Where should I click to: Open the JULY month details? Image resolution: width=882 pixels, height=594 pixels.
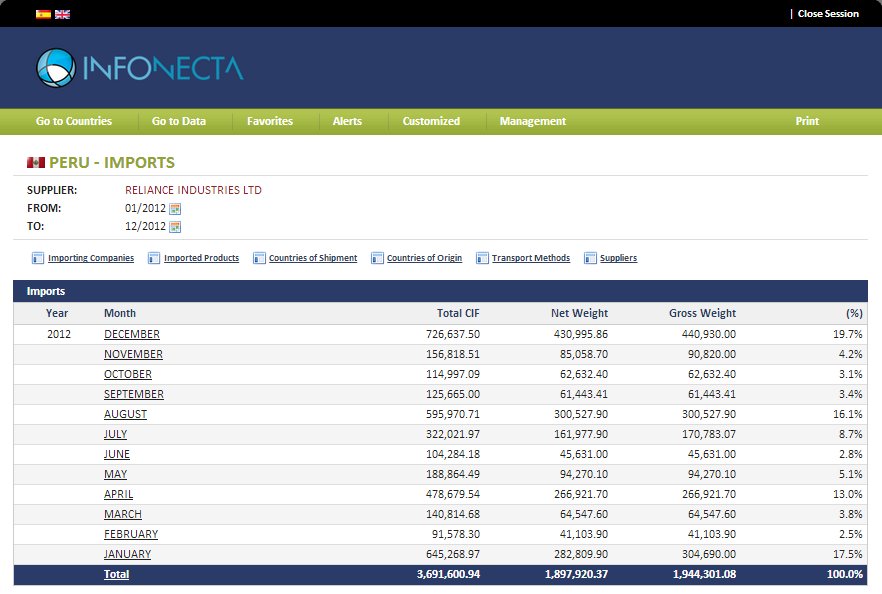click(115, 434)
